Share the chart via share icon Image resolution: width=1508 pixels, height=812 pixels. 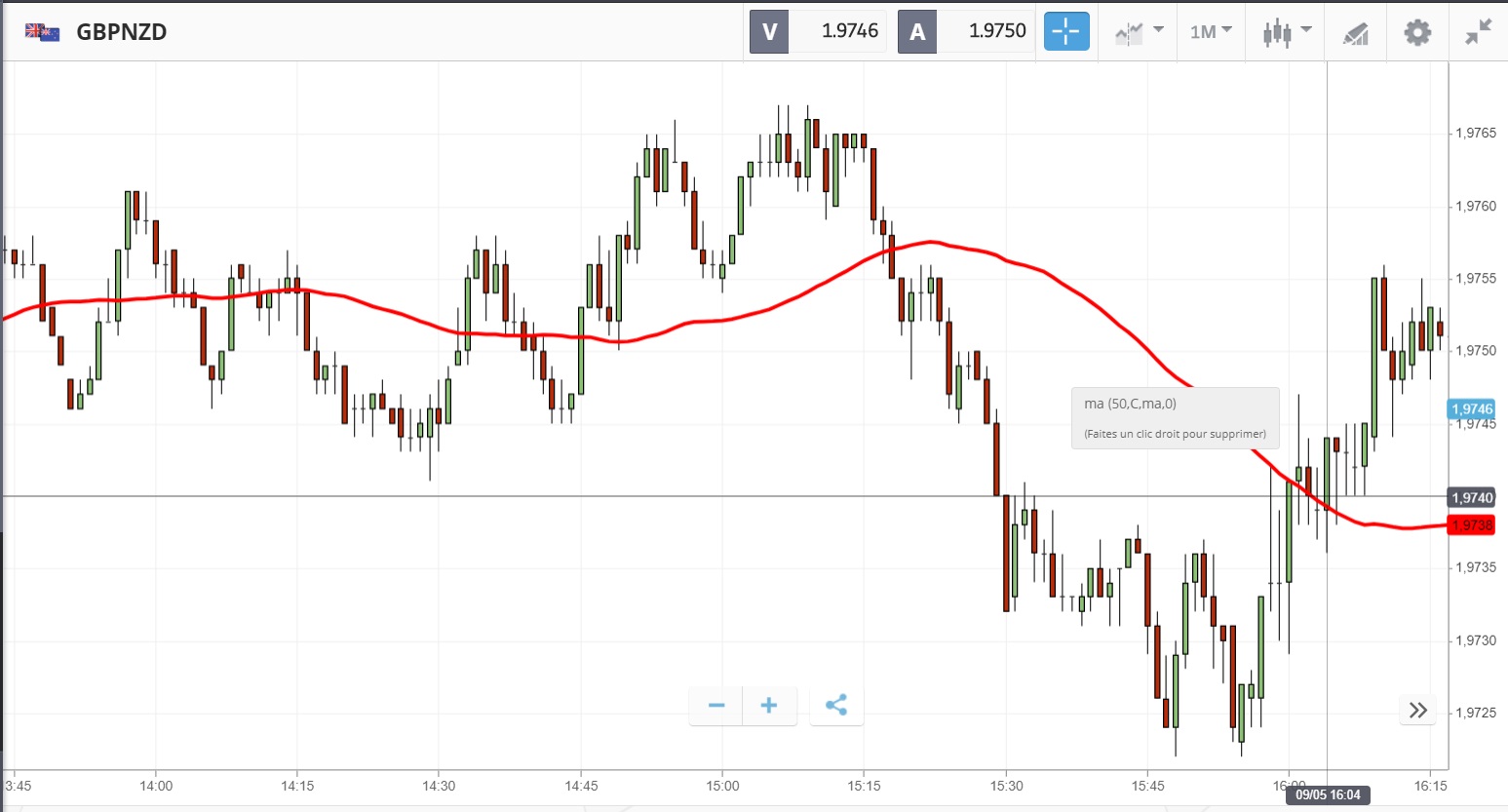[x=836, y=706]
